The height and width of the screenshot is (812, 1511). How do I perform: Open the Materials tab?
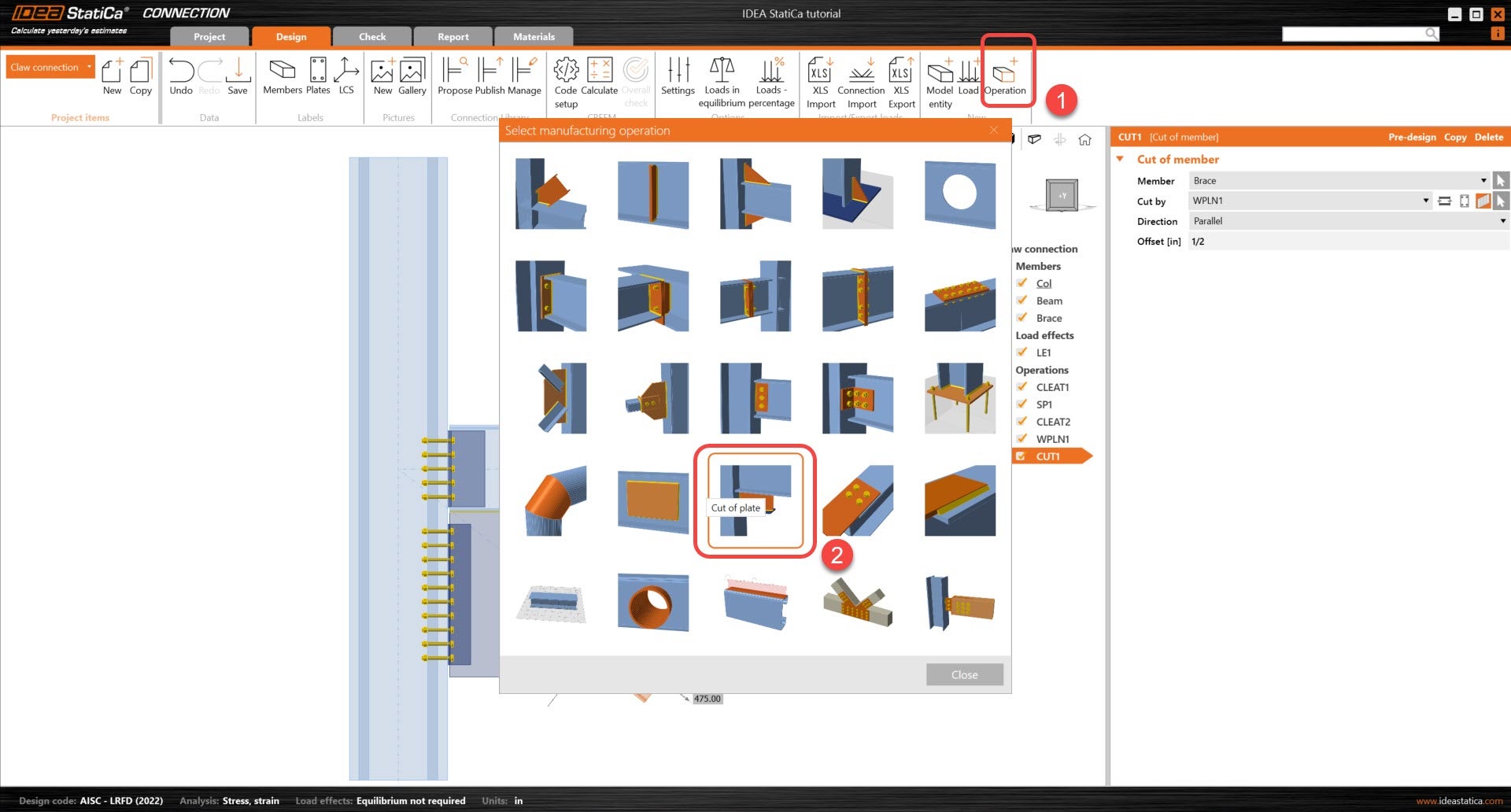(x=534, y=37)
